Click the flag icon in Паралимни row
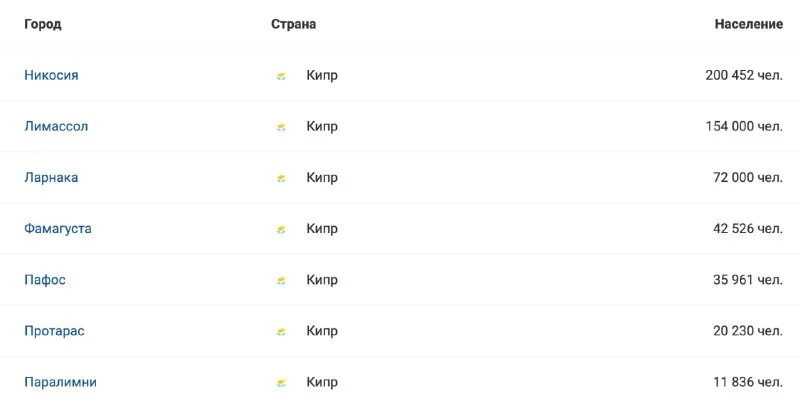The height and width of the screenshot is (405, 800). (x=281, y=382)
